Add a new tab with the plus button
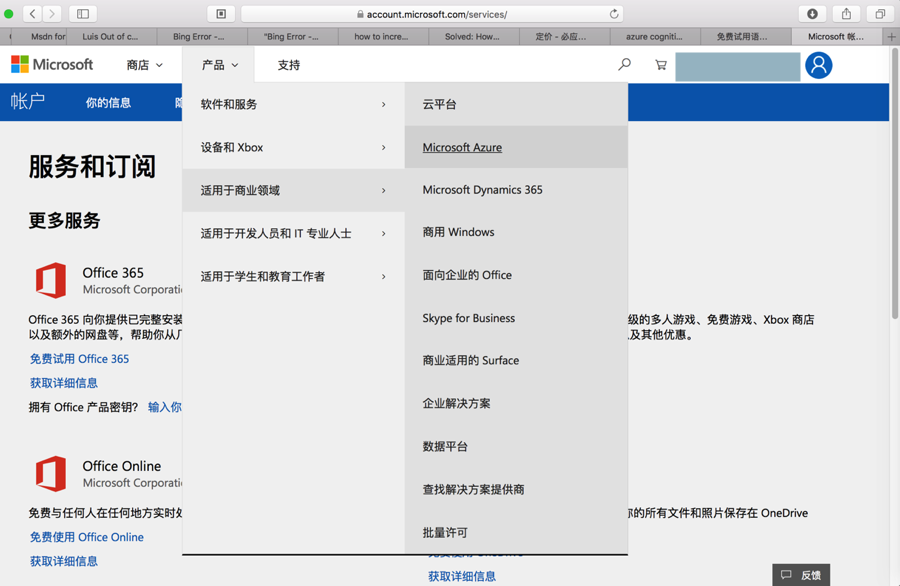Screen dimensions: 900x586 tap(891, 37)
